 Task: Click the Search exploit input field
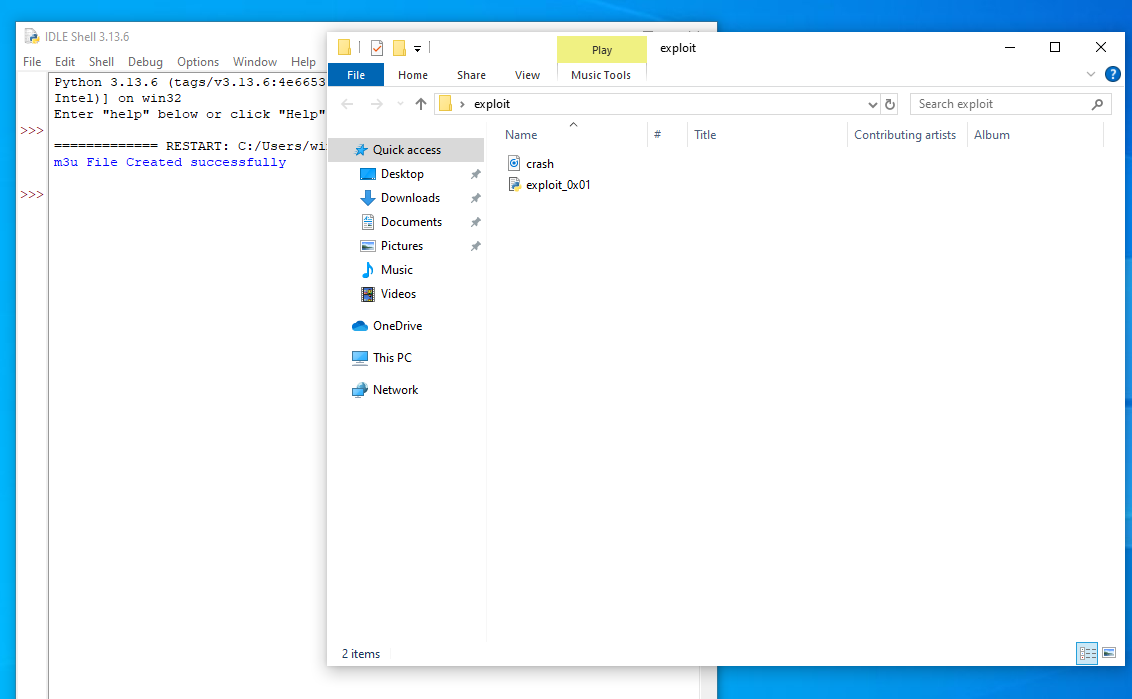pos(1000,104)
